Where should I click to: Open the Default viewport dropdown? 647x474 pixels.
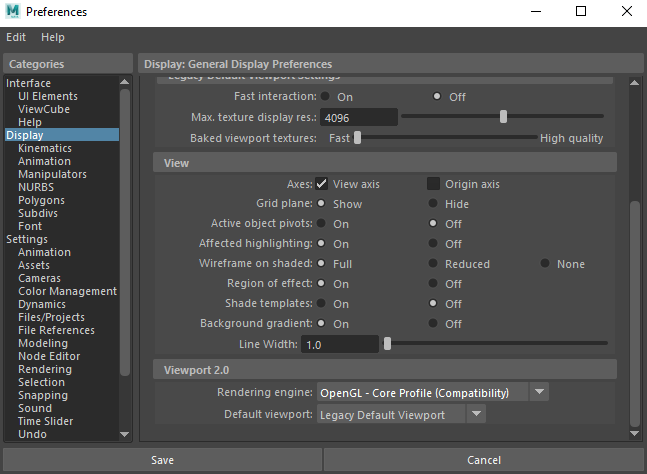401,414
